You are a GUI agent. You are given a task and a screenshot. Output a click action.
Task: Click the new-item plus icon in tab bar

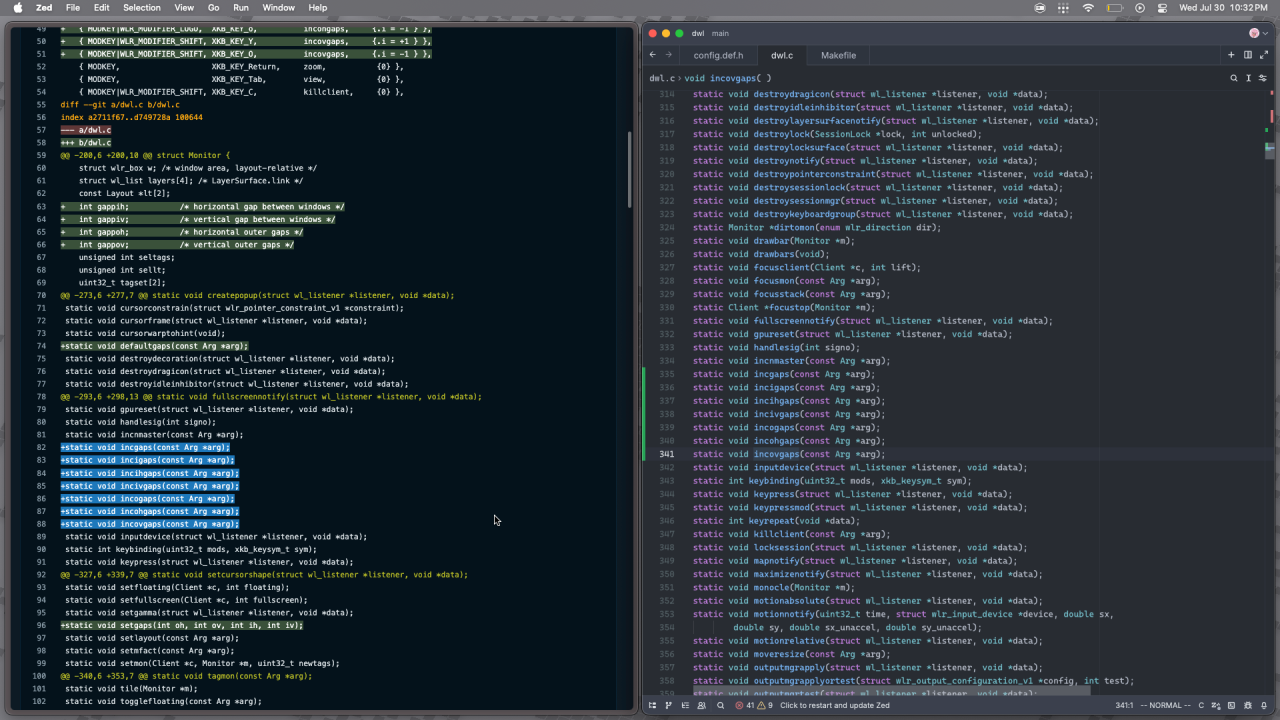point(1232,55)
